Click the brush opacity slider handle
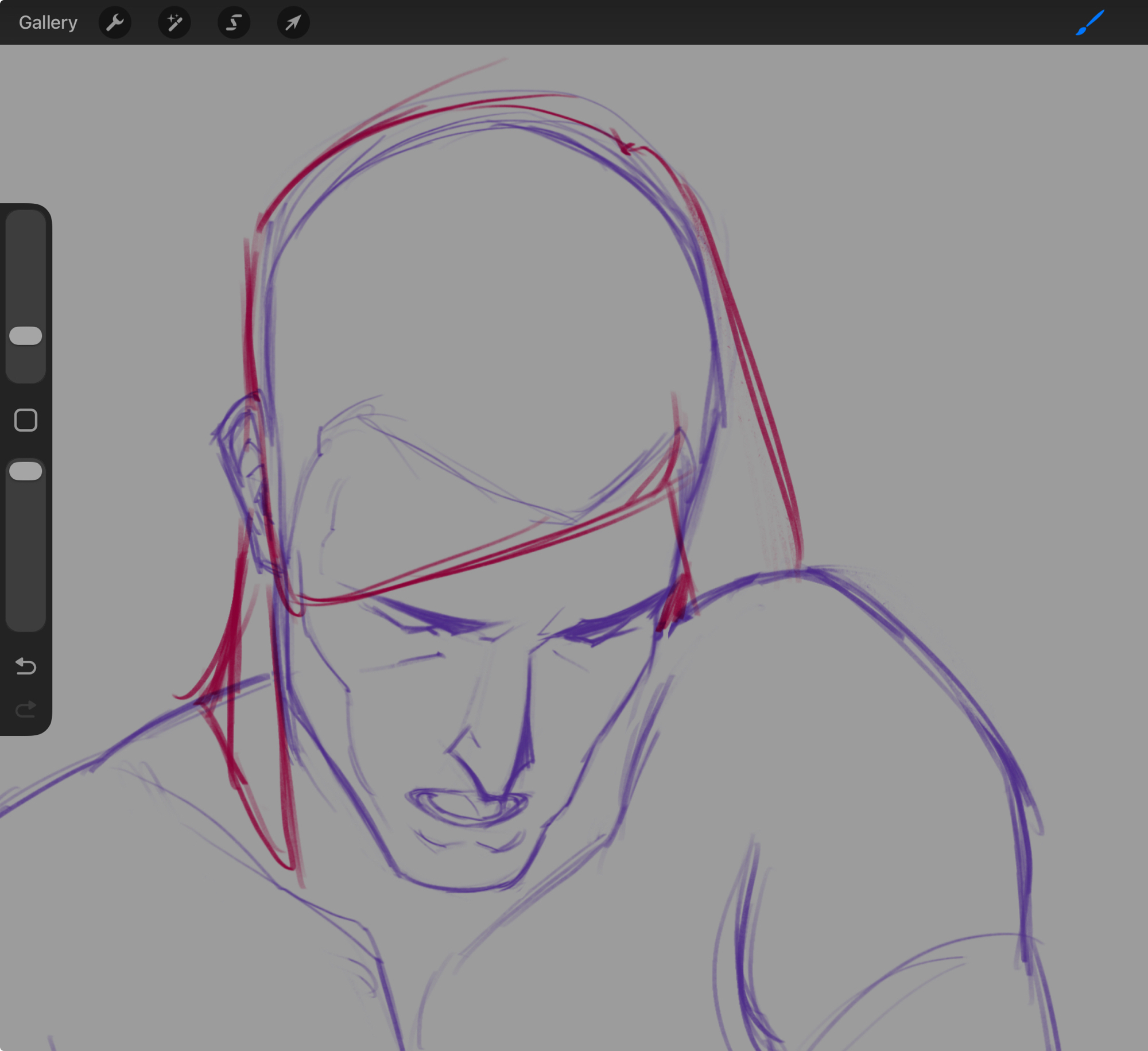1148x1051 pixels. pos(26,471)
